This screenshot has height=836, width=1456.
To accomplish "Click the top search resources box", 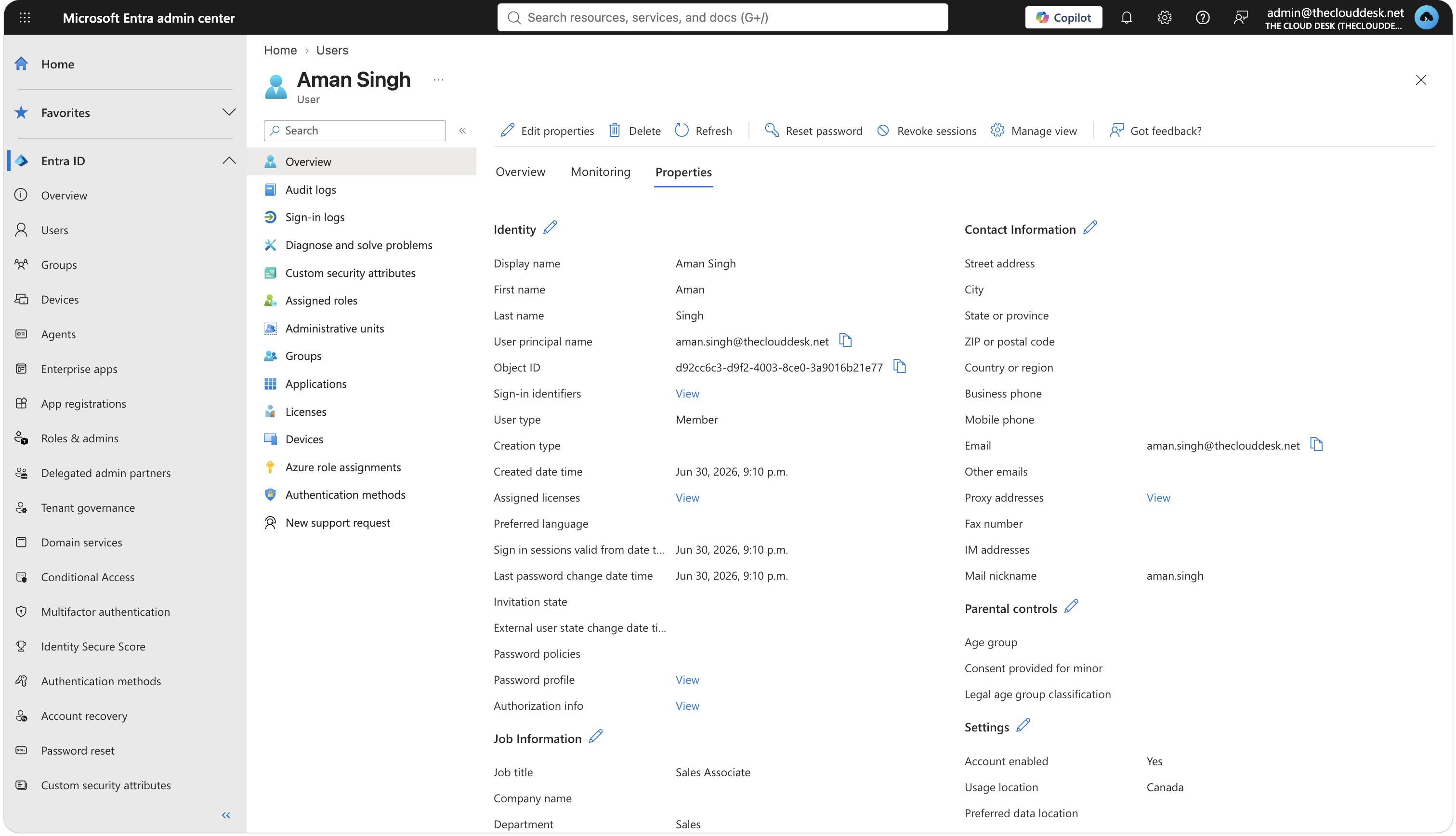I will pos(722,17).
